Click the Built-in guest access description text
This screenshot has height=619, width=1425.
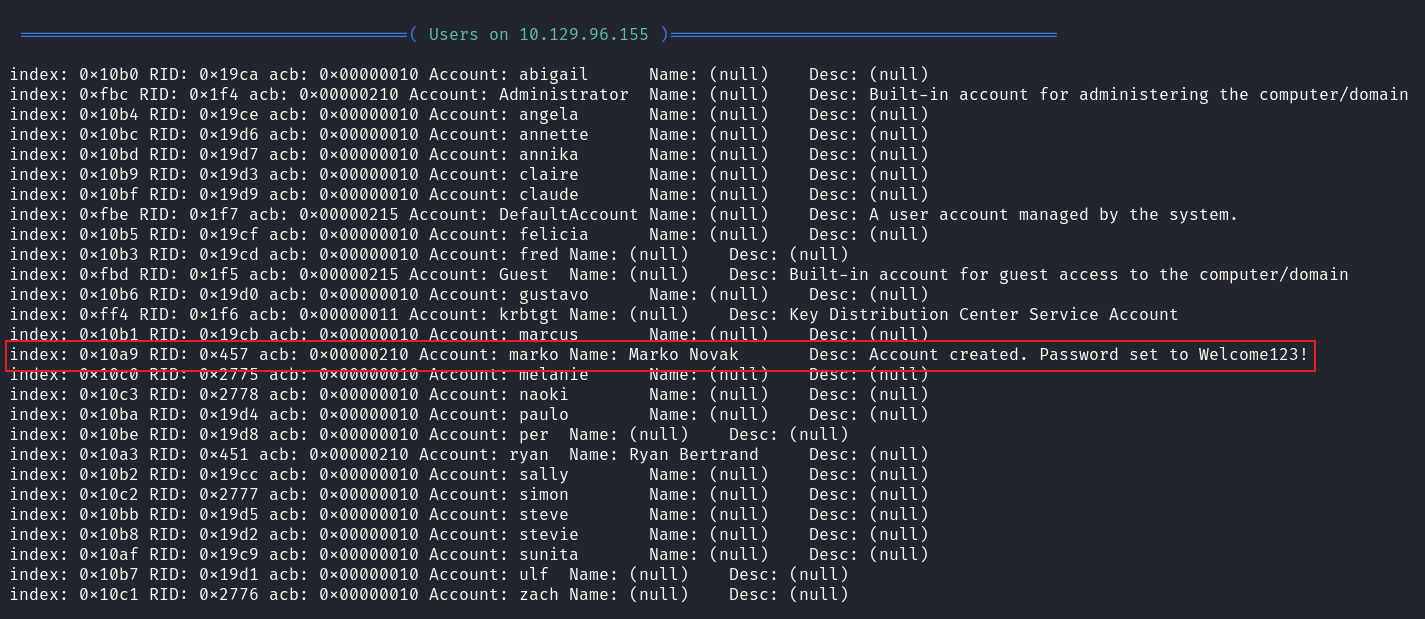tap(1069, 274)
